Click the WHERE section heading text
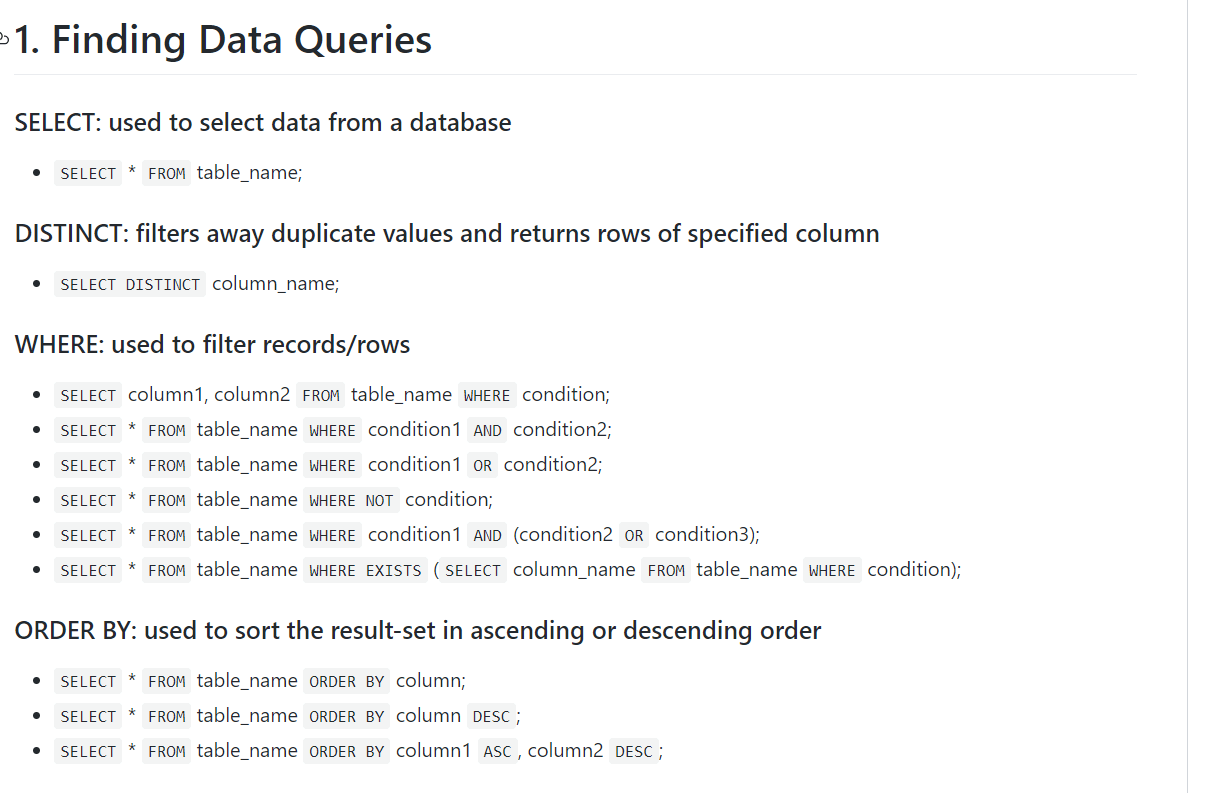Viewport: 1207px width, 793px height. click(212, 345)
